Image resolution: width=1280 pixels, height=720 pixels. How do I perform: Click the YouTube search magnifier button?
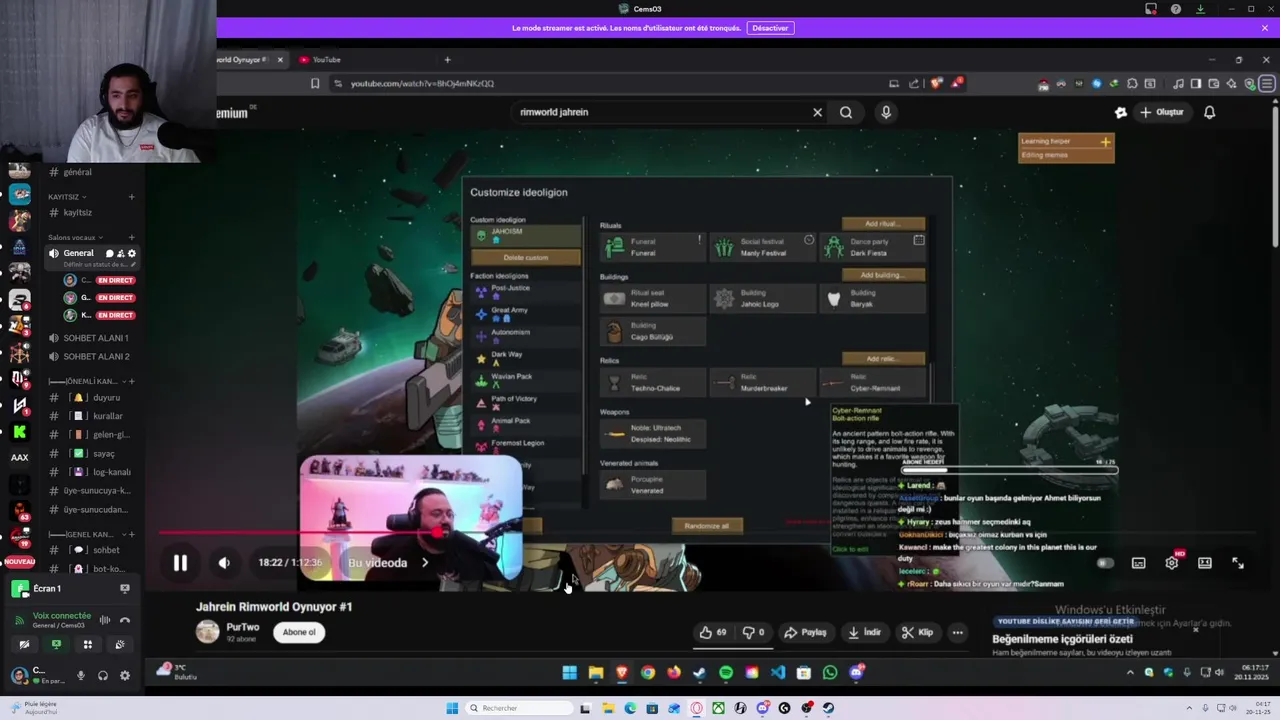846,112
